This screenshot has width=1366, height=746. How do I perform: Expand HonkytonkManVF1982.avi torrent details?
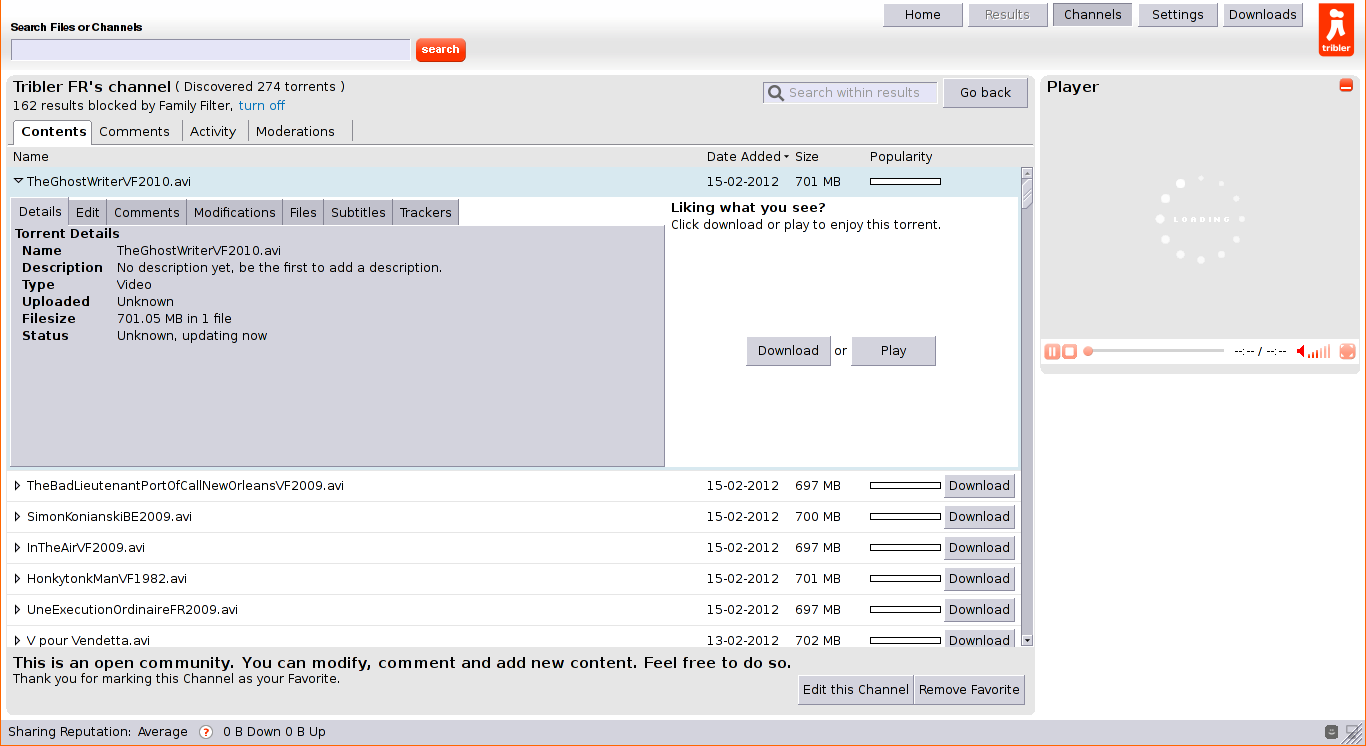click(18, 579)
